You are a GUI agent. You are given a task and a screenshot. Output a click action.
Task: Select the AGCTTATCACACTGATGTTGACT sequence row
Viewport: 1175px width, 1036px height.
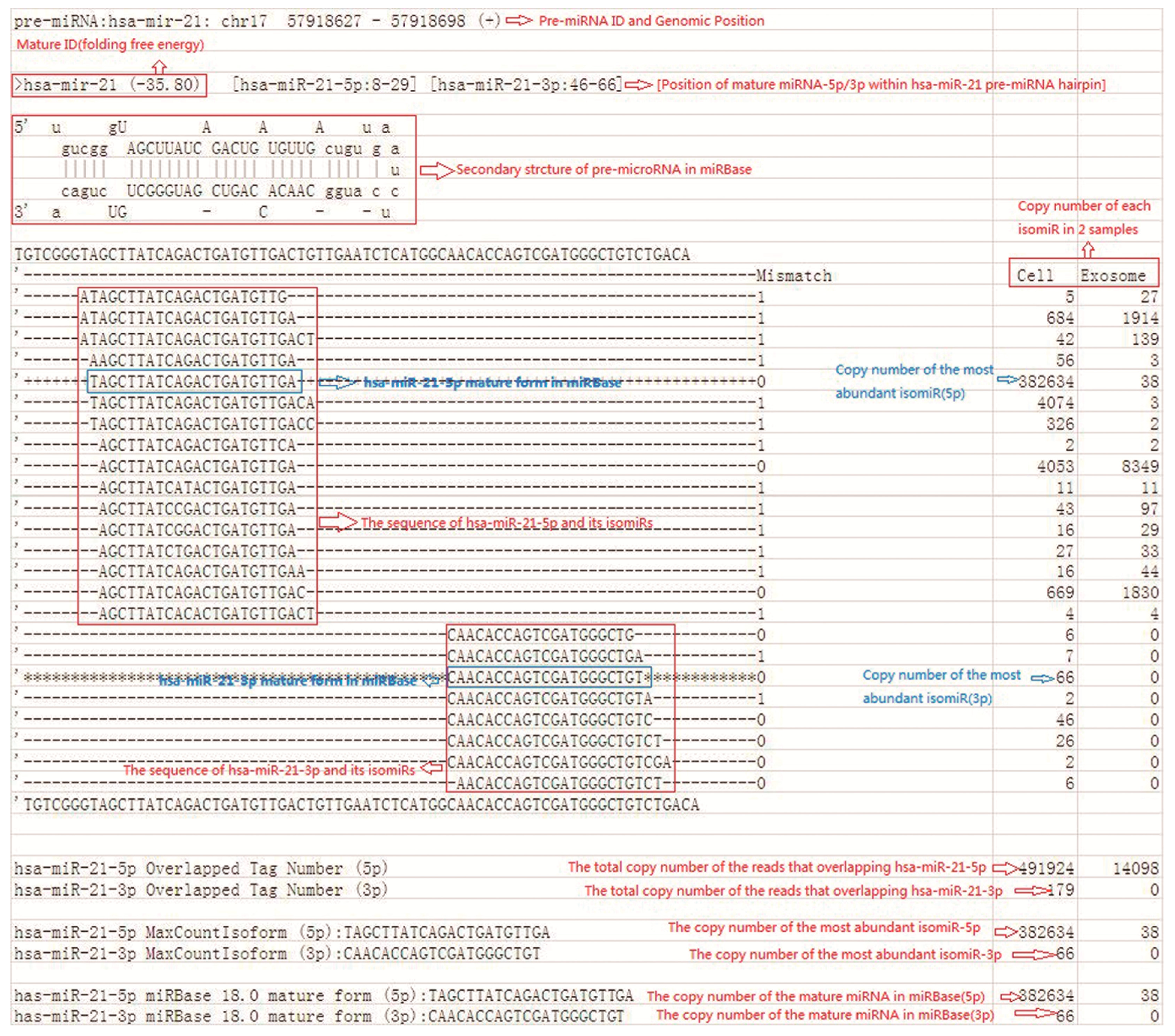point(206,614)
